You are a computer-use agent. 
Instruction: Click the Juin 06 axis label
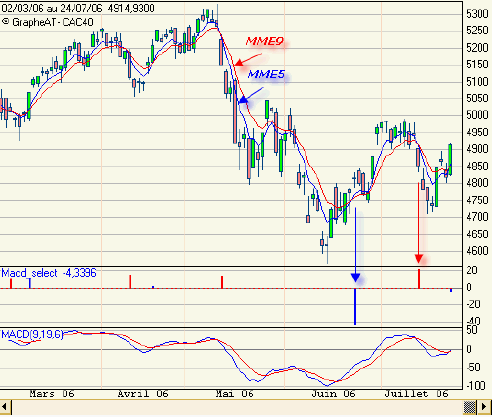[333, 394]
